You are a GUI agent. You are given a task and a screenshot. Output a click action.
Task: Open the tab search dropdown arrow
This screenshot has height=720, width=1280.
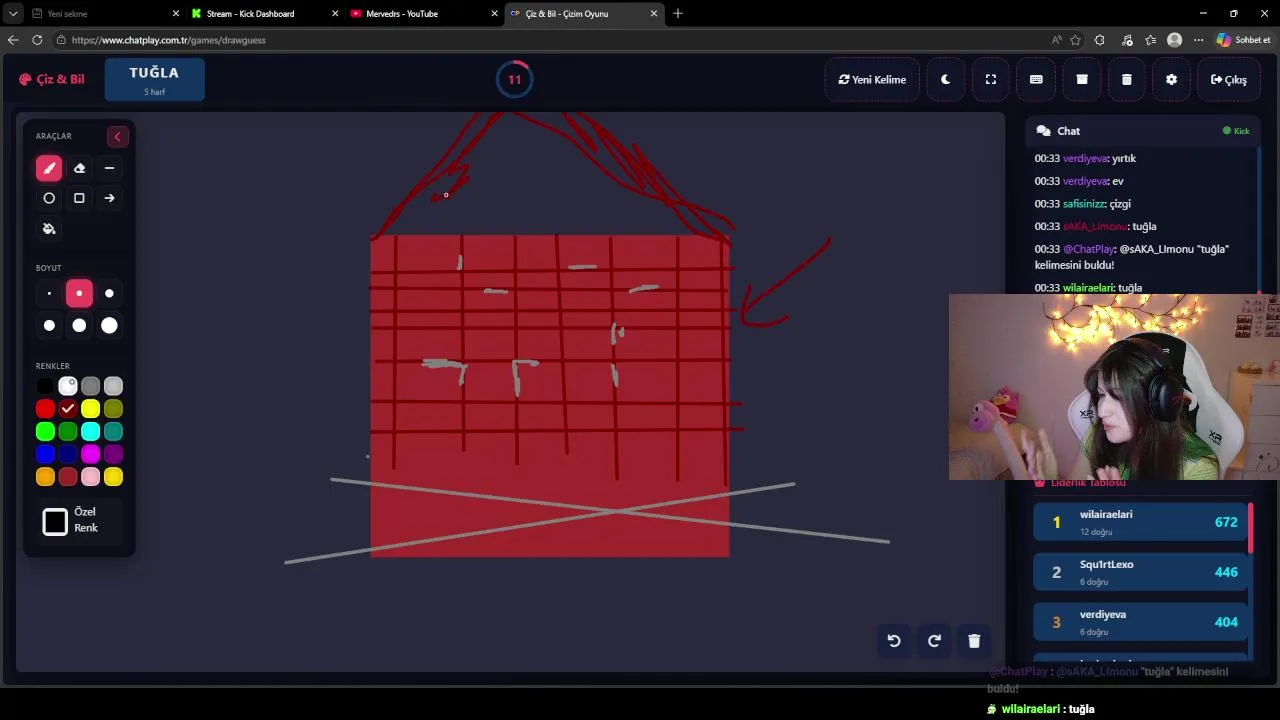pos(12,14)
